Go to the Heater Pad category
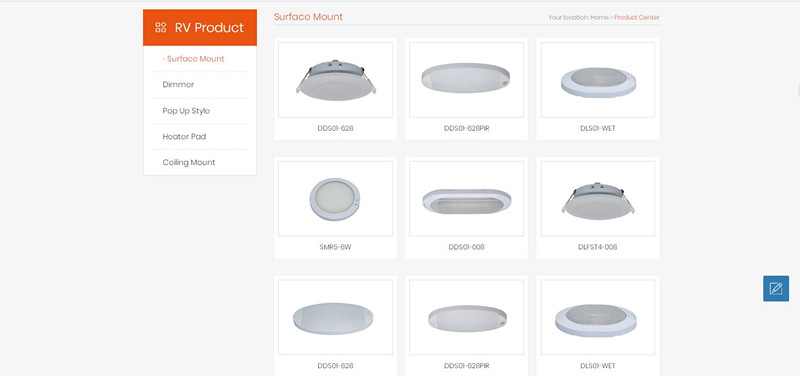Screen dimensions: 800x376 click(x=184, y=137)
